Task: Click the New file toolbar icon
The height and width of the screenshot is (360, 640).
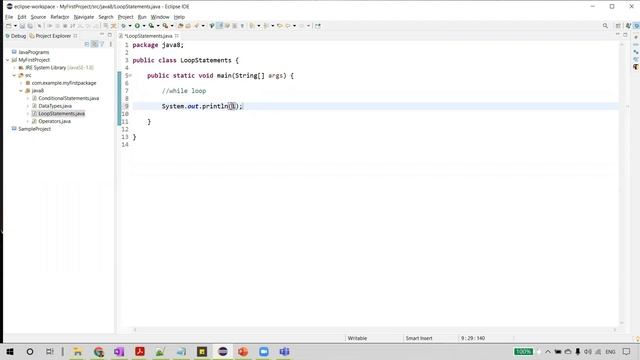Action: (9, 26)
